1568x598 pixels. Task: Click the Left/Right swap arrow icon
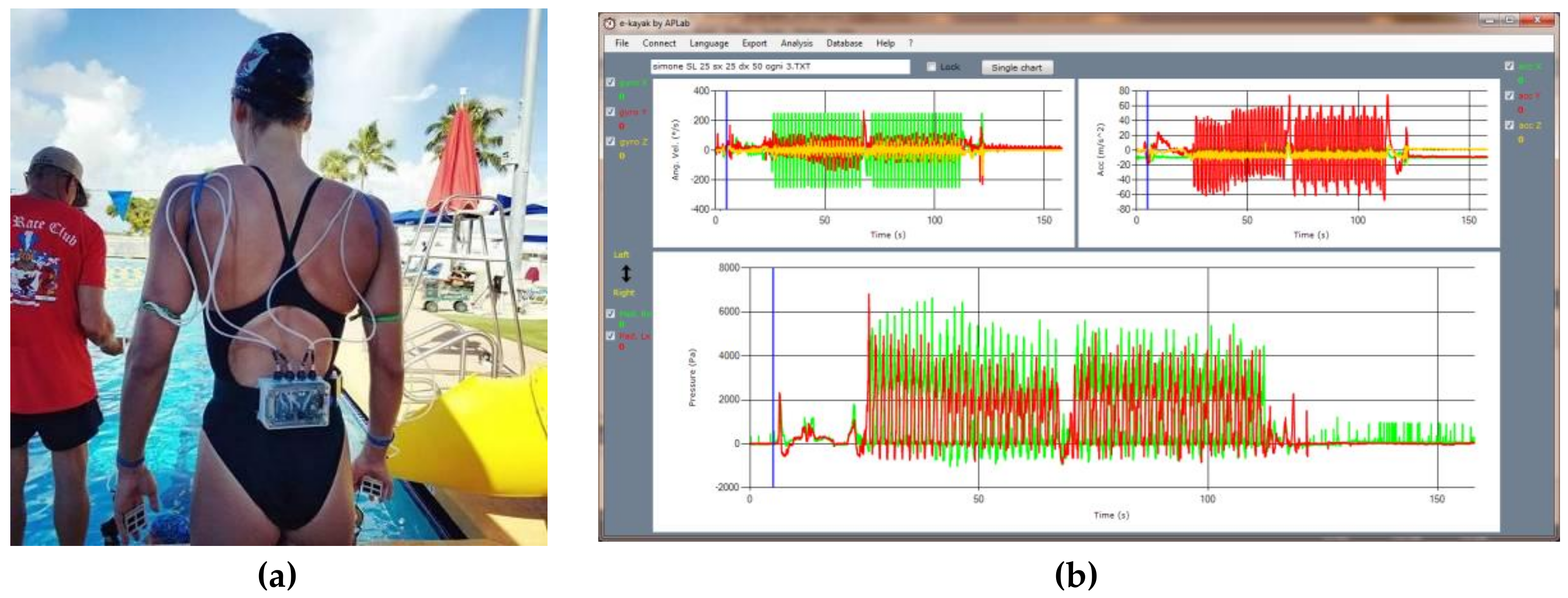click(x=626, y=274)
